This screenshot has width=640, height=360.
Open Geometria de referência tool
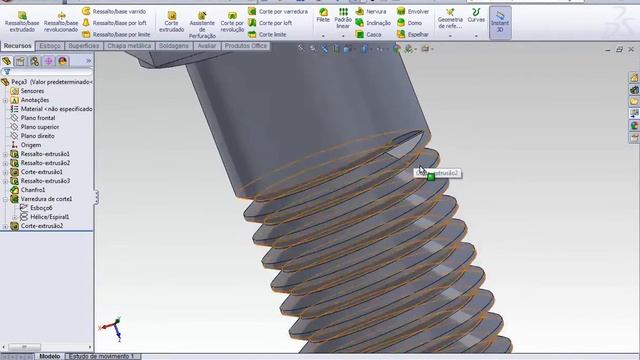(450, 18)
